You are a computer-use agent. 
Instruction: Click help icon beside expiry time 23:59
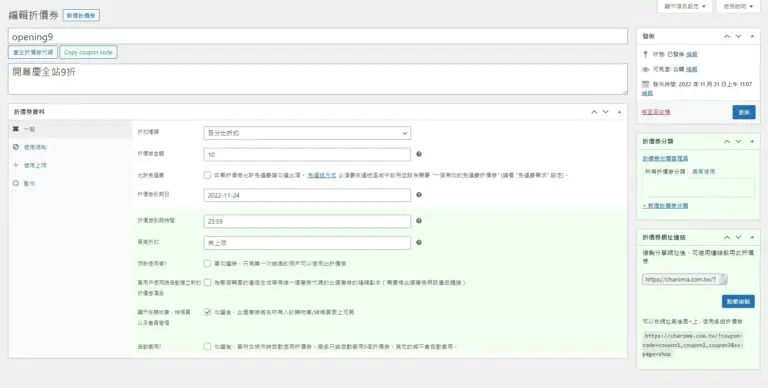(x=419, y=220)
